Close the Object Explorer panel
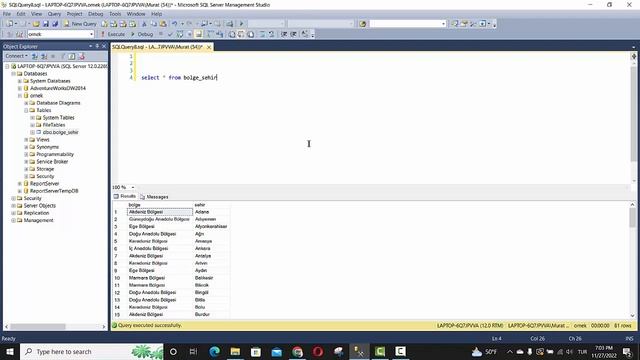This screenshot has width=640, height=360. 104,46
